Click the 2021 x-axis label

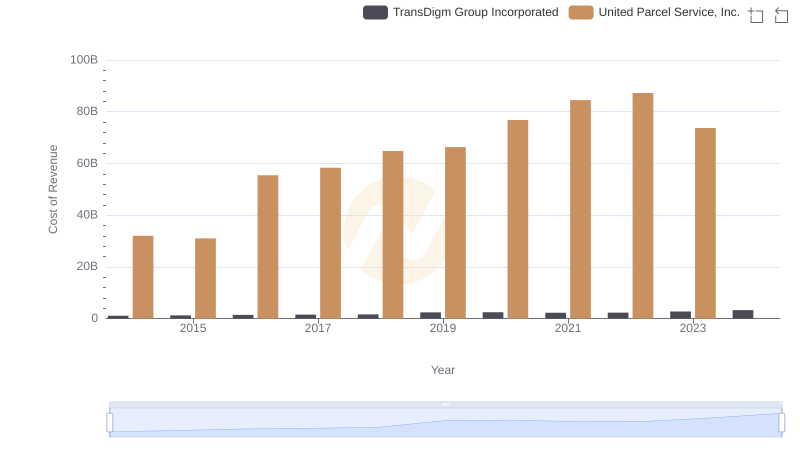[x=568, y=328]
